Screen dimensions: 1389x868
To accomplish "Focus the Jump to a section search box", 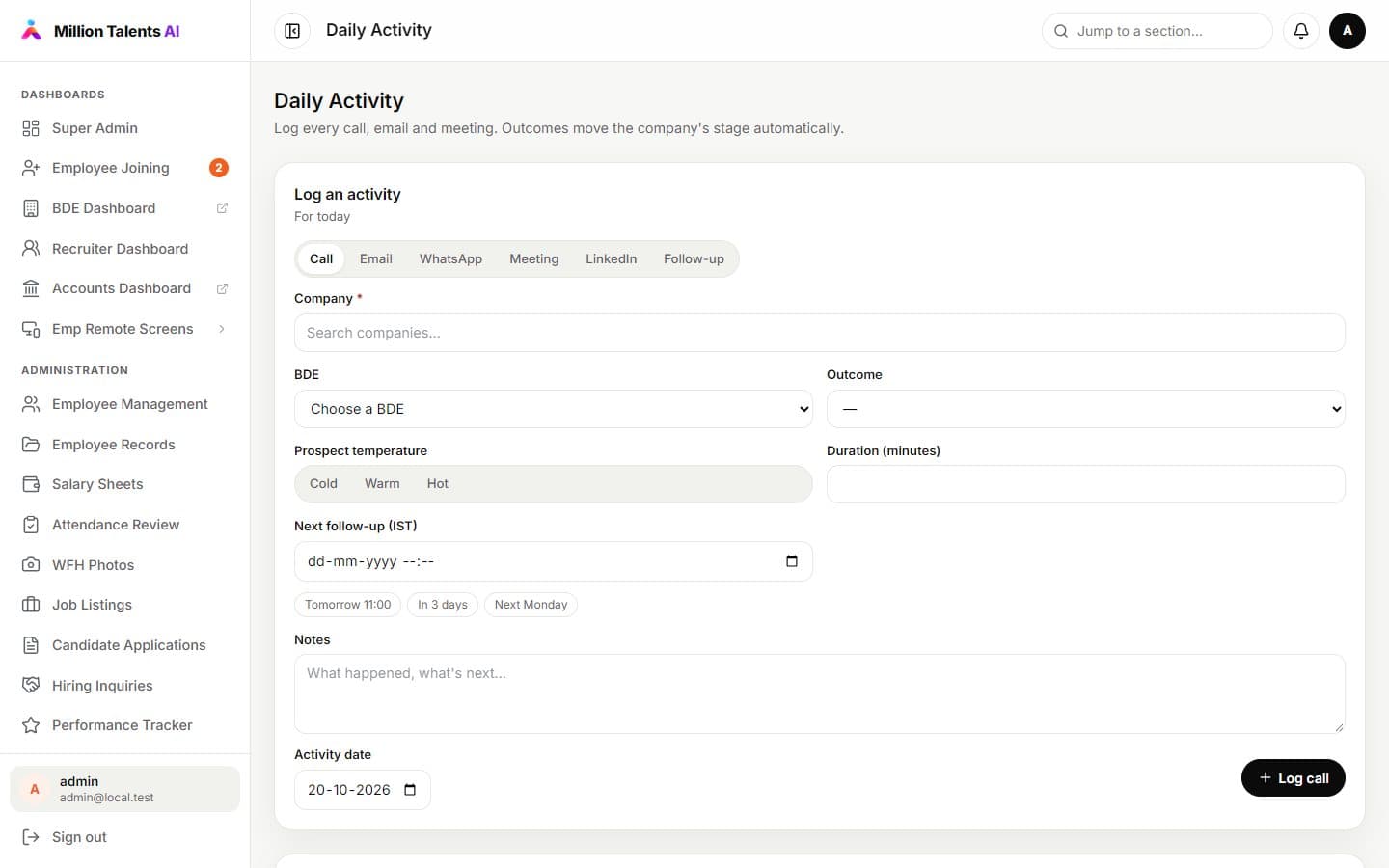I will (1157, 31).
